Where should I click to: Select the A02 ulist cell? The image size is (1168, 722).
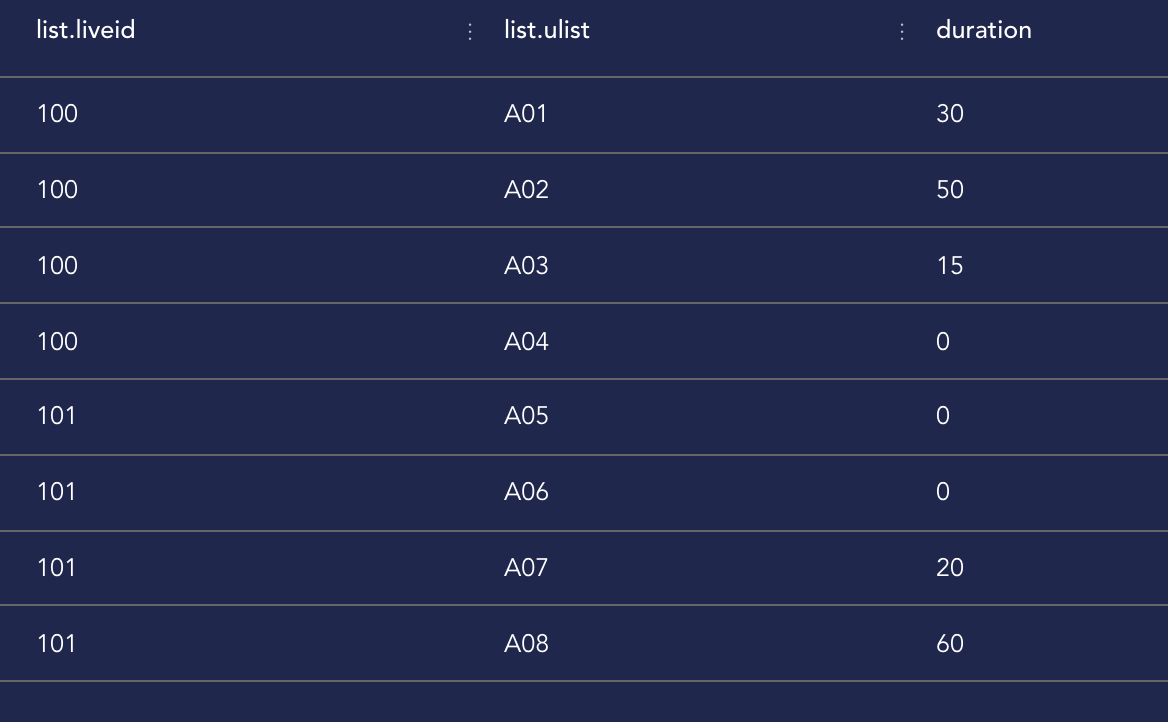point(526,190)
